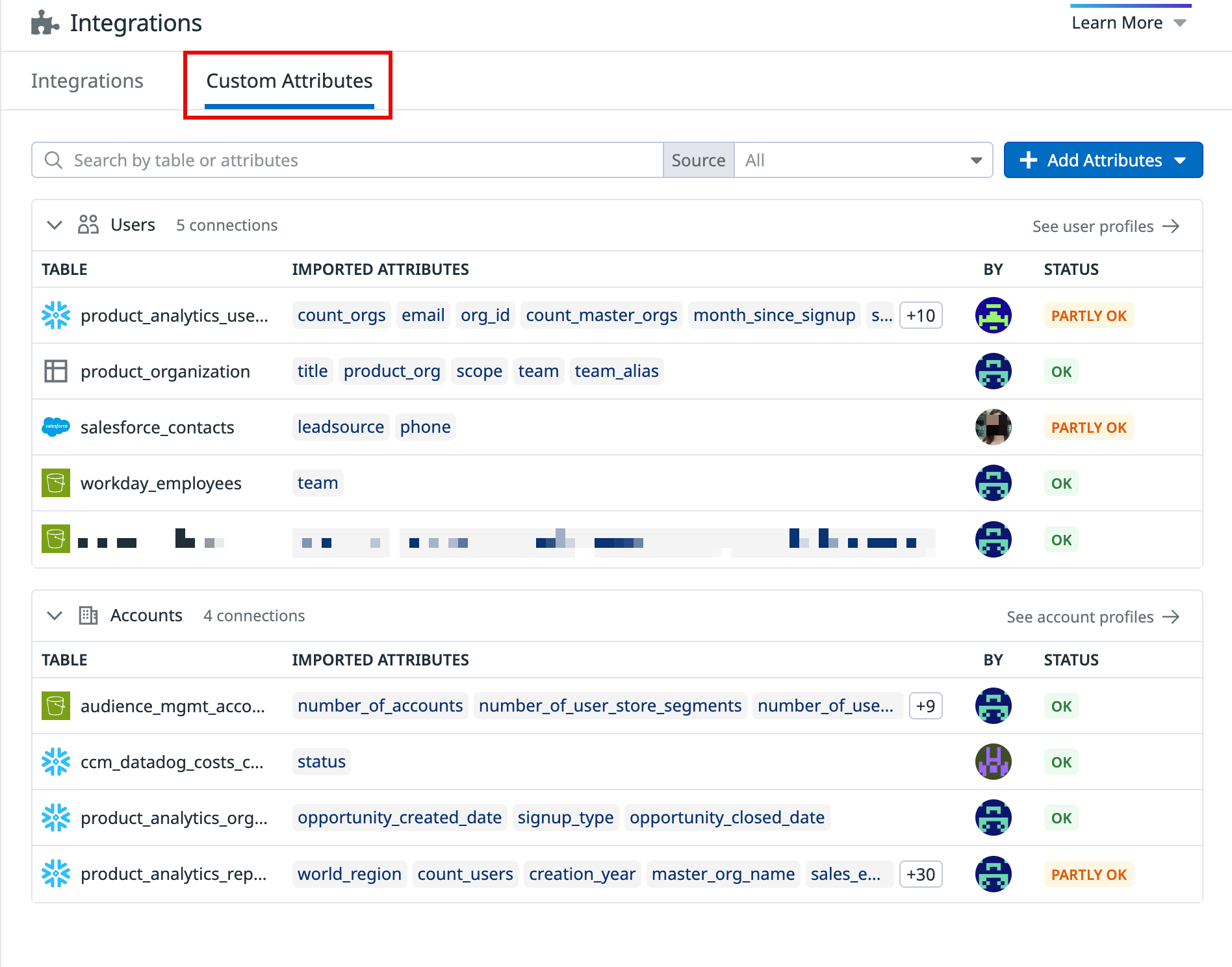Click the green bucket icon for workday_employees

(x=56, y=483)
